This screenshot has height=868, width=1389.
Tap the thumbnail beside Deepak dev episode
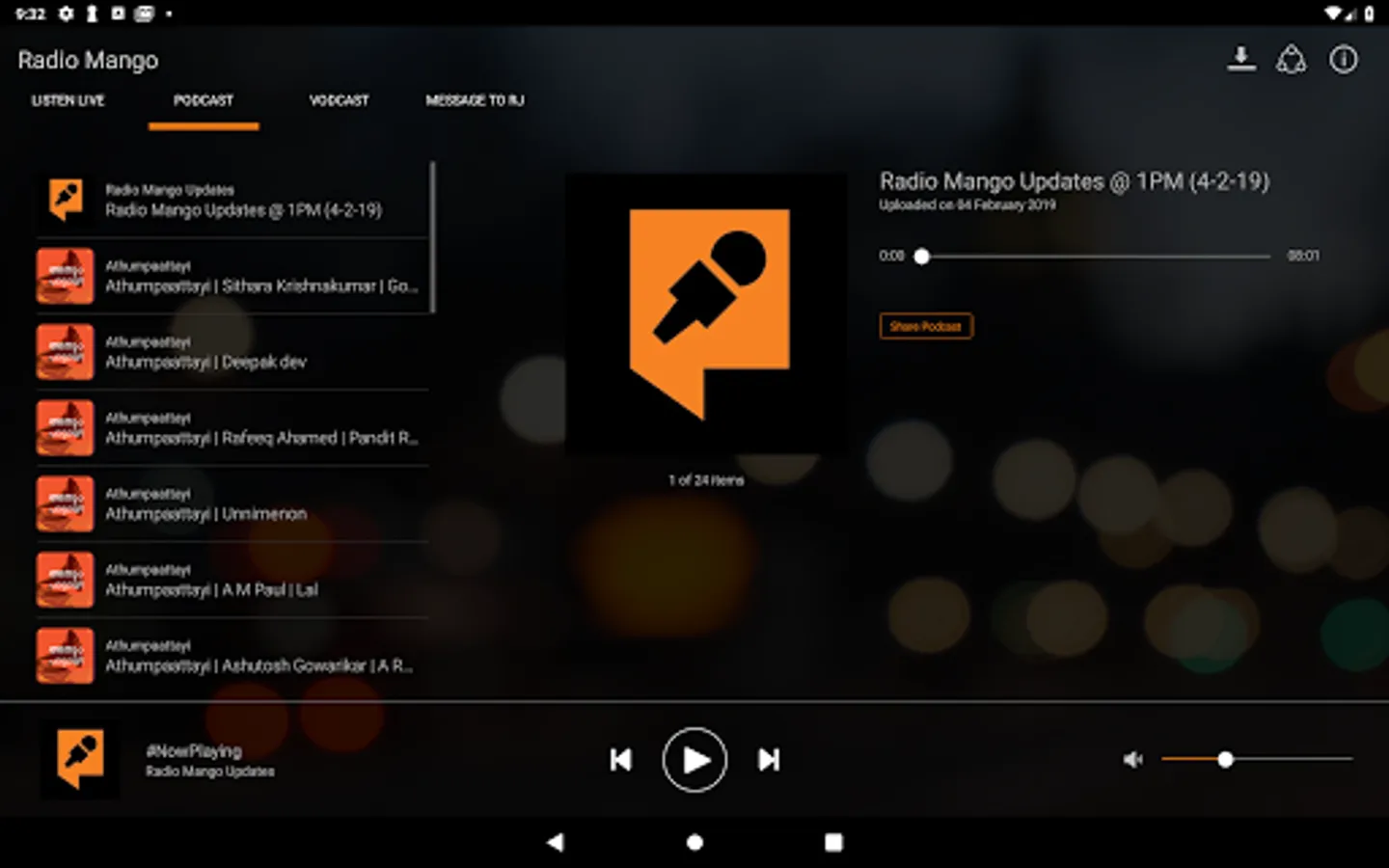[x=66, y=352]
